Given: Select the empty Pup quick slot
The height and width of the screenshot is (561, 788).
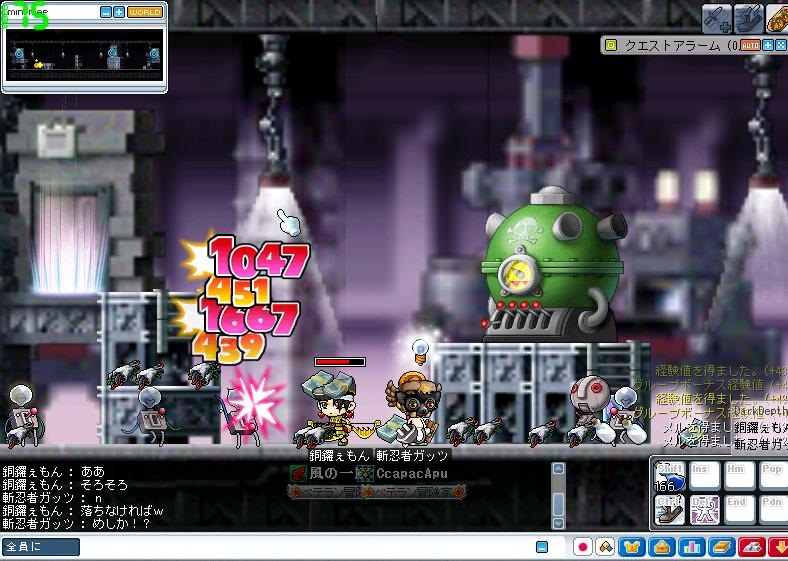Looking at the screenshot, I should [773, 476].
